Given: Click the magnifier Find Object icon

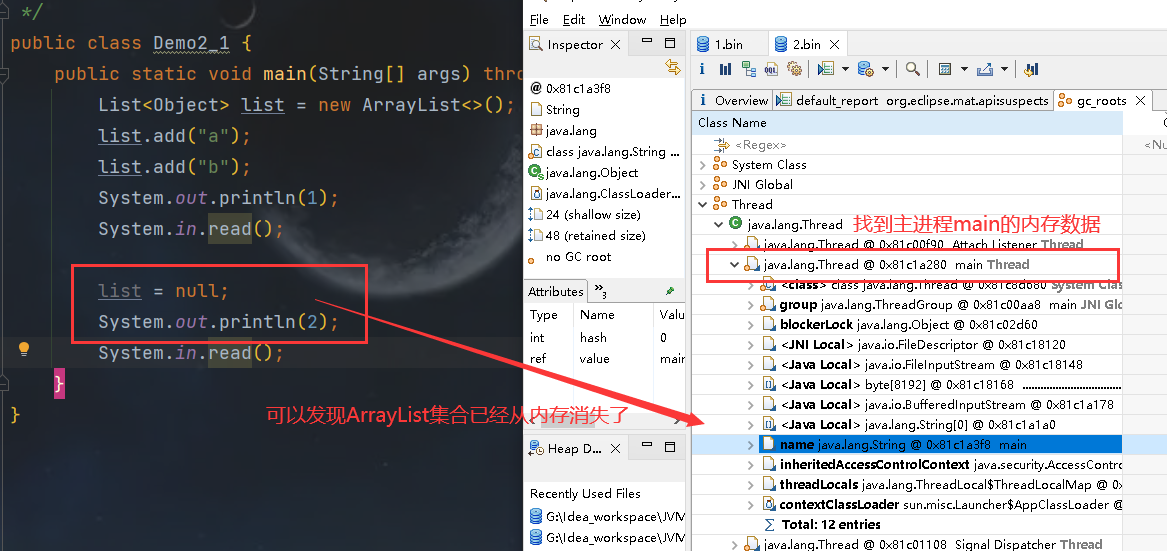Looking at the screenshot, I should click(x=912, y=69).
